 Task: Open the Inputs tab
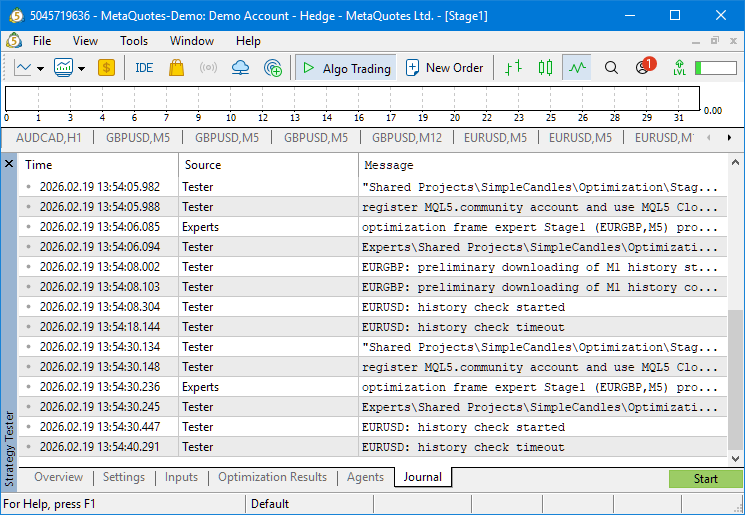[181, 477]
